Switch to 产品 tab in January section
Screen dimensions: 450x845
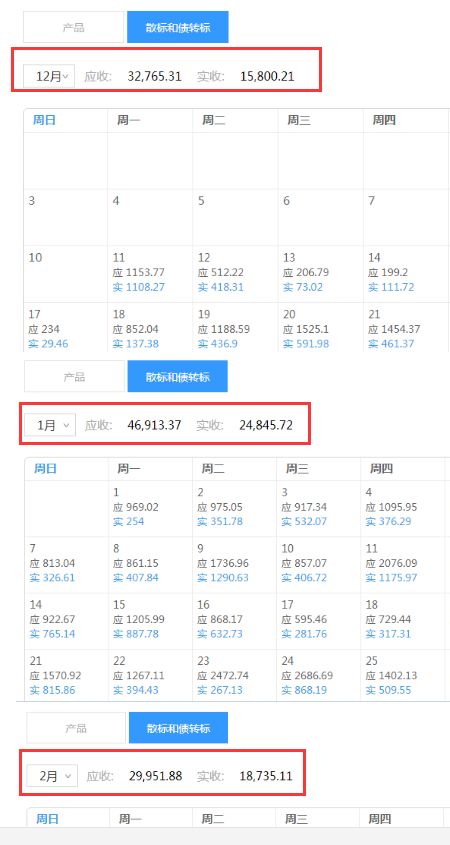point(74,377)
